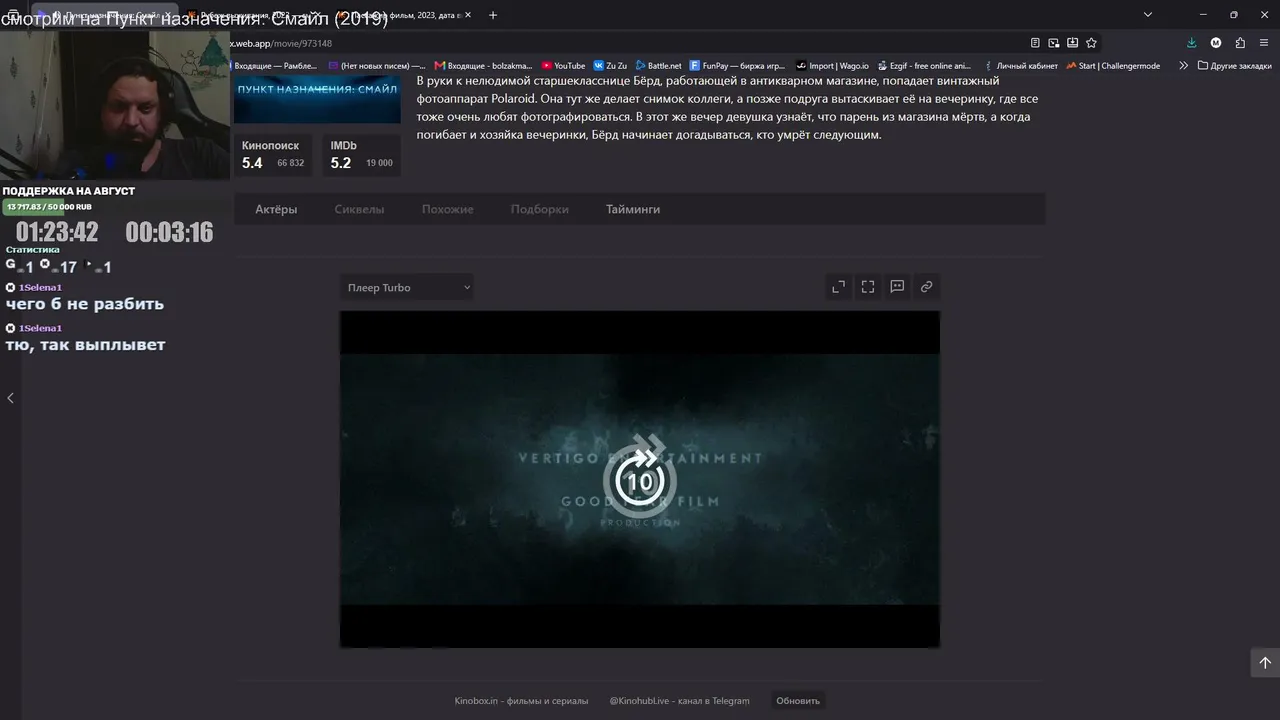Open the Zu Zu bookmark
Viewport: 1280px width, 720px height.
[x=610, y=66]
